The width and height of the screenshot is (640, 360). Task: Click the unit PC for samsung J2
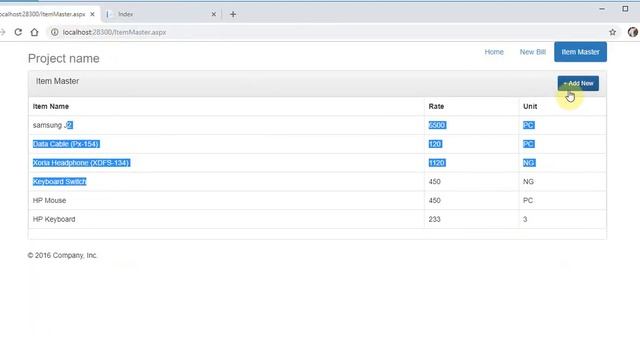point(529,125)
